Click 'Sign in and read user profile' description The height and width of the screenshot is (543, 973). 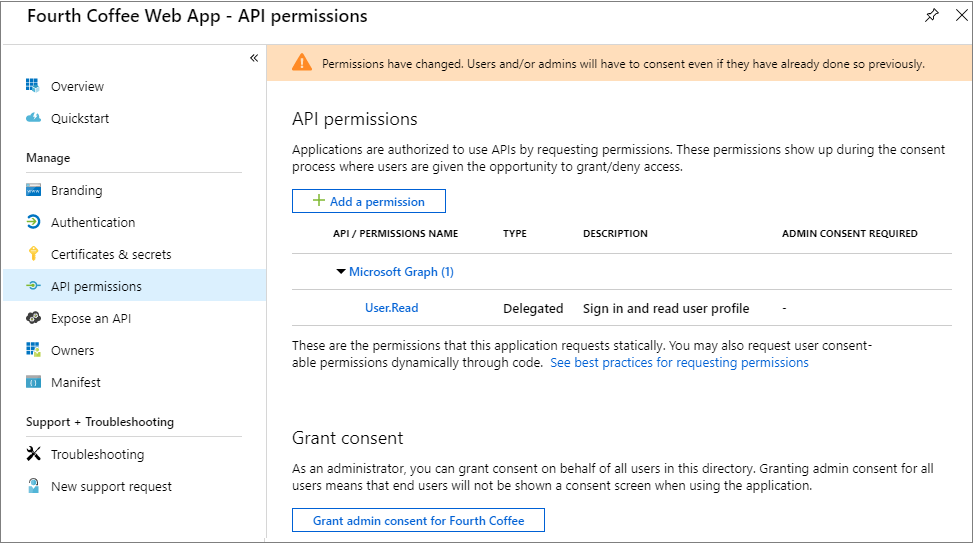click(x=666, y=308)
